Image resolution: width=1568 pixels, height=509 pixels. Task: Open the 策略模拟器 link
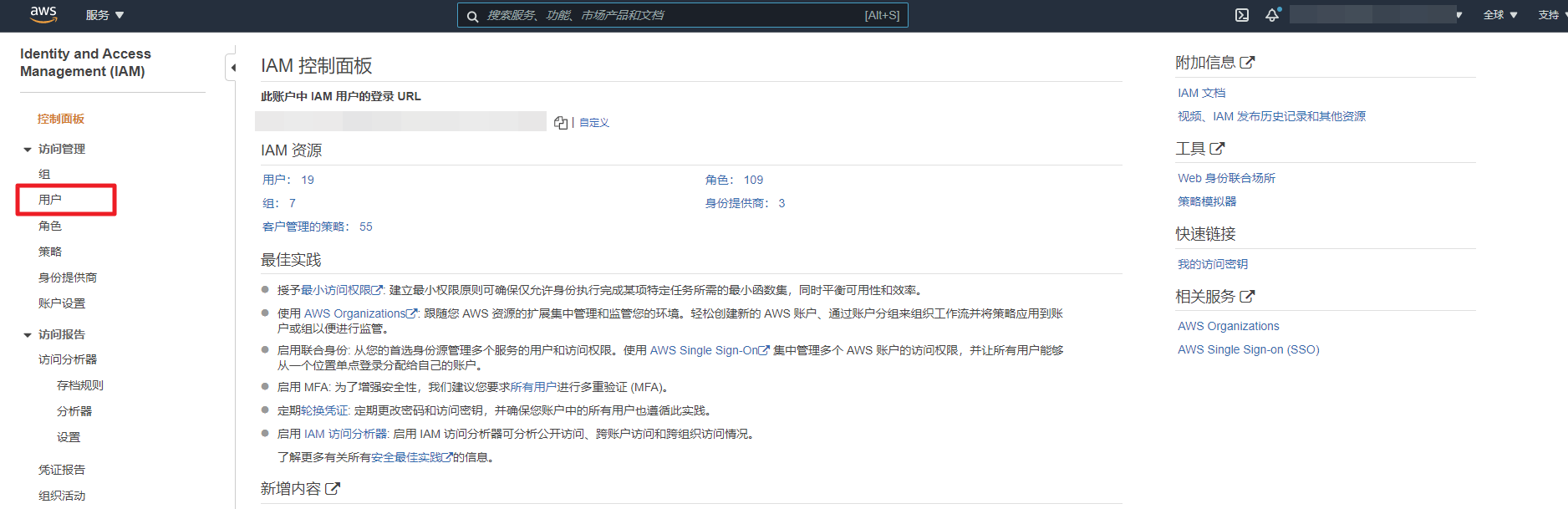click(1206, 201)
